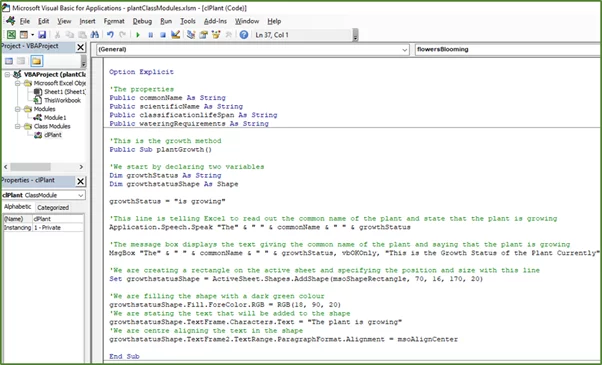Image resolution: width=602 pixels, height=365 pixels.
Task: Collapse the Modules folder node
Action: tap(18, 109)
